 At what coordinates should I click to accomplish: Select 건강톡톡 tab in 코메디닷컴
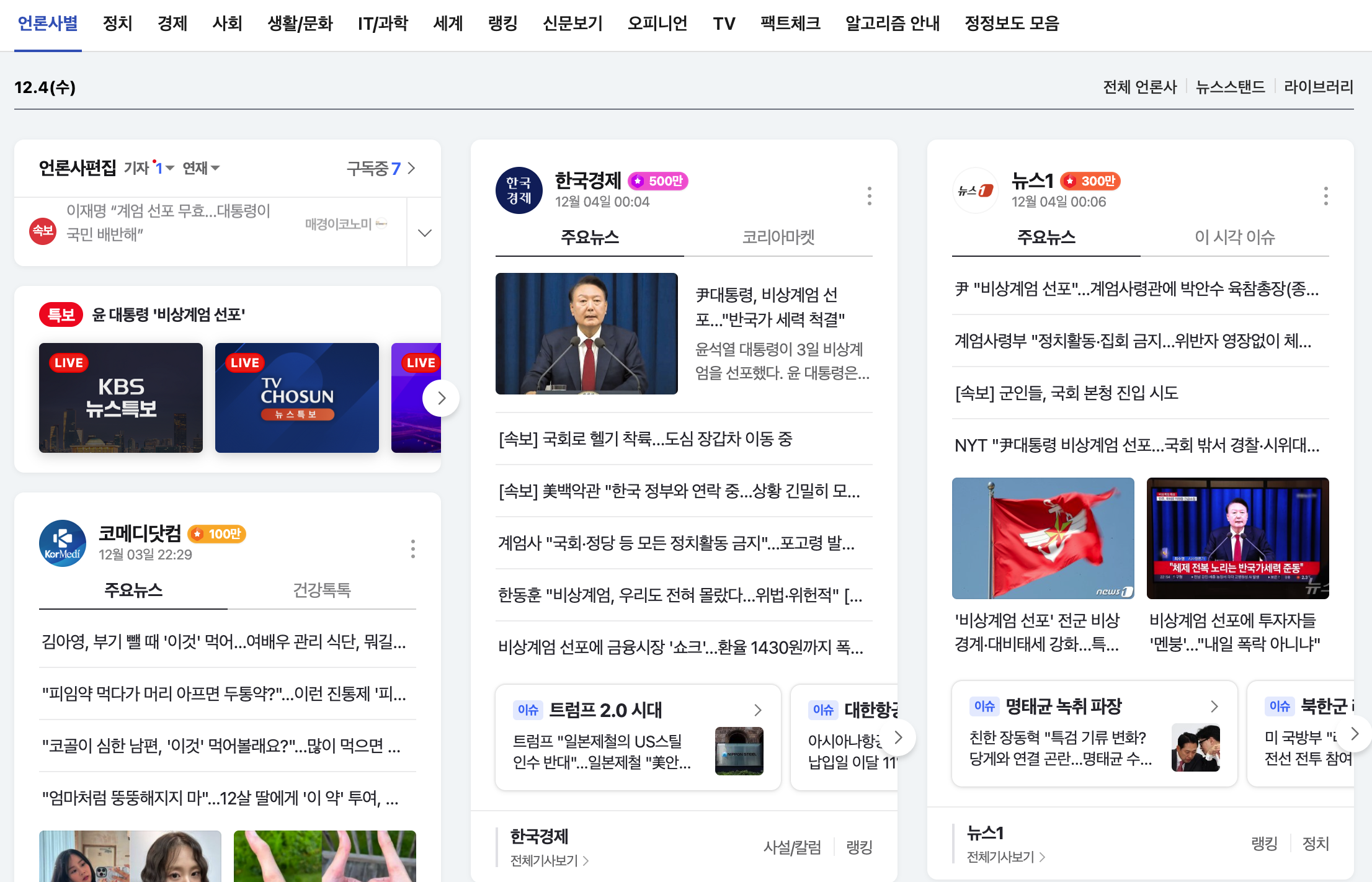point(321,590)
